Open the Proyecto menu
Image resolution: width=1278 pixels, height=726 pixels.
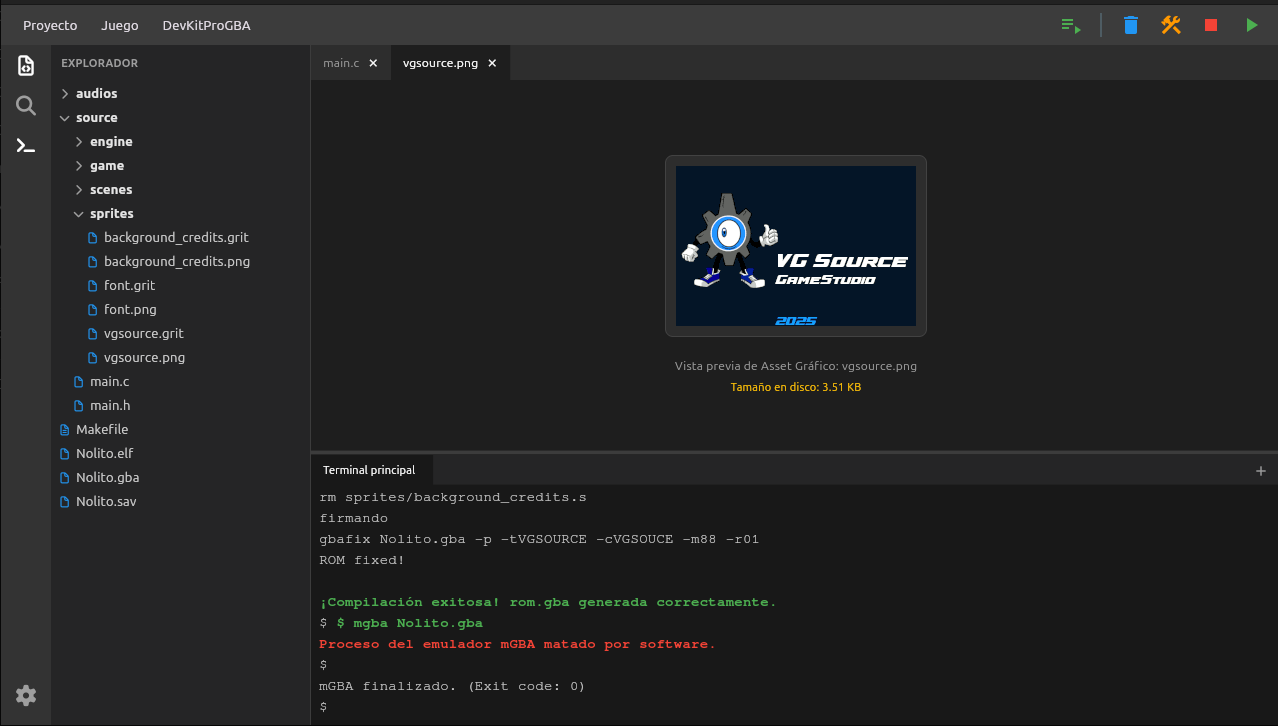pyautogui.click(x=50, y=25)
